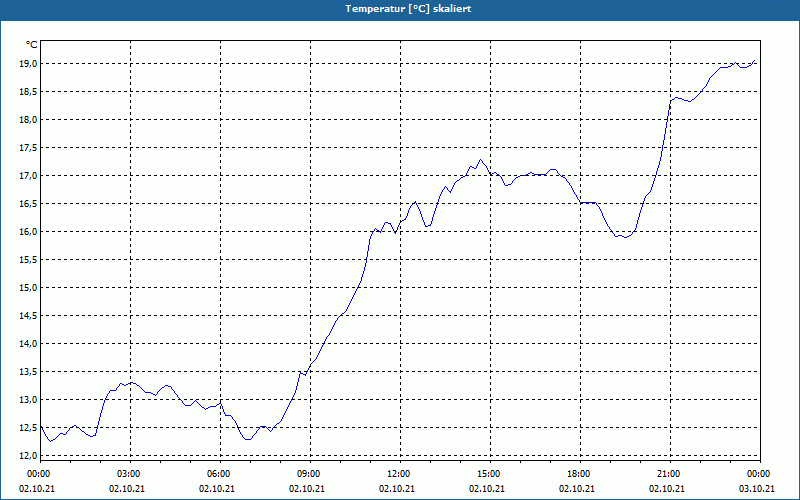This screenshot has width=800, height=500.
Task: Click the °C unit label
Action: click(31, 45)
